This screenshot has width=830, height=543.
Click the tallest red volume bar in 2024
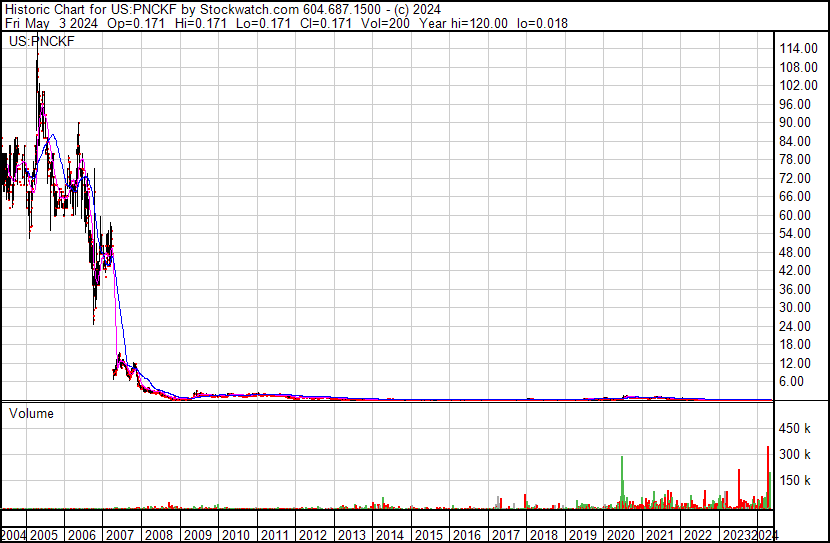coord(768,478)
